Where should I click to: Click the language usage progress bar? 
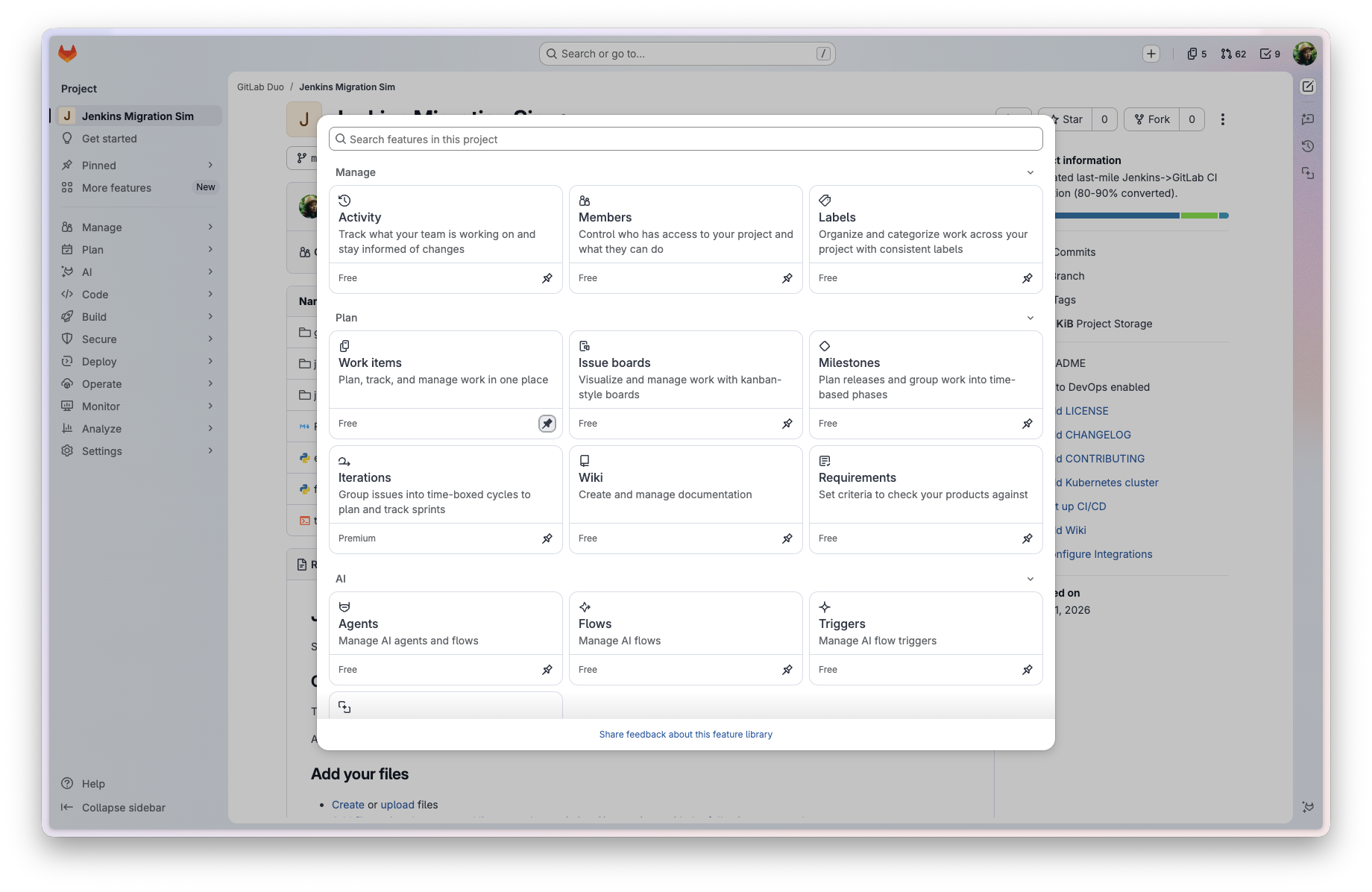(1142, 216)
